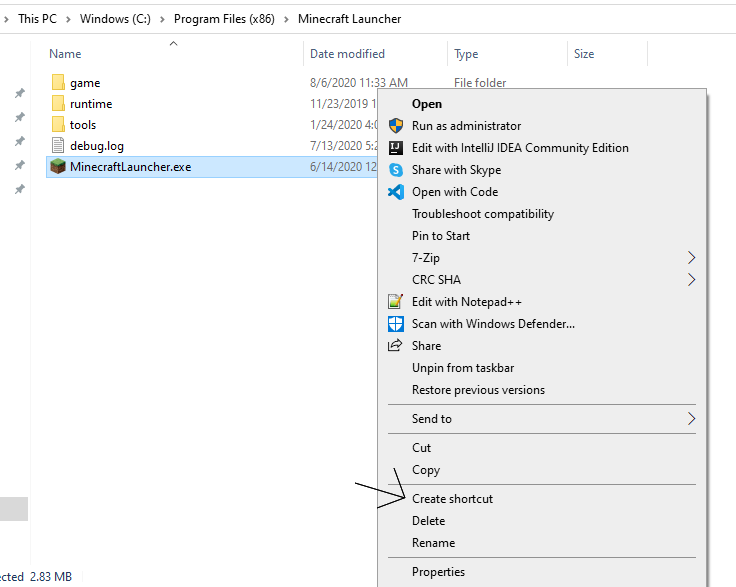Open Properties from the context menu
736x587 pixels.
pos(438,572)
